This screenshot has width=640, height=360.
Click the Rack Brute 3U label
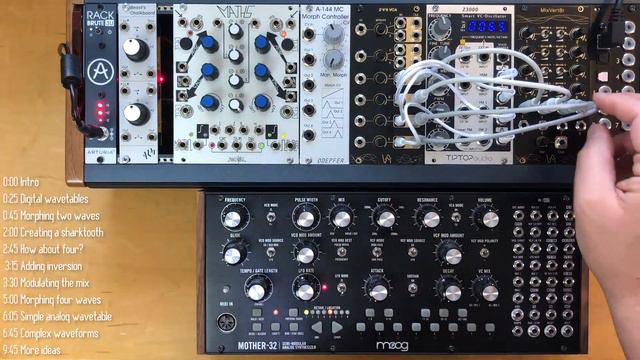tap(100, 19)
